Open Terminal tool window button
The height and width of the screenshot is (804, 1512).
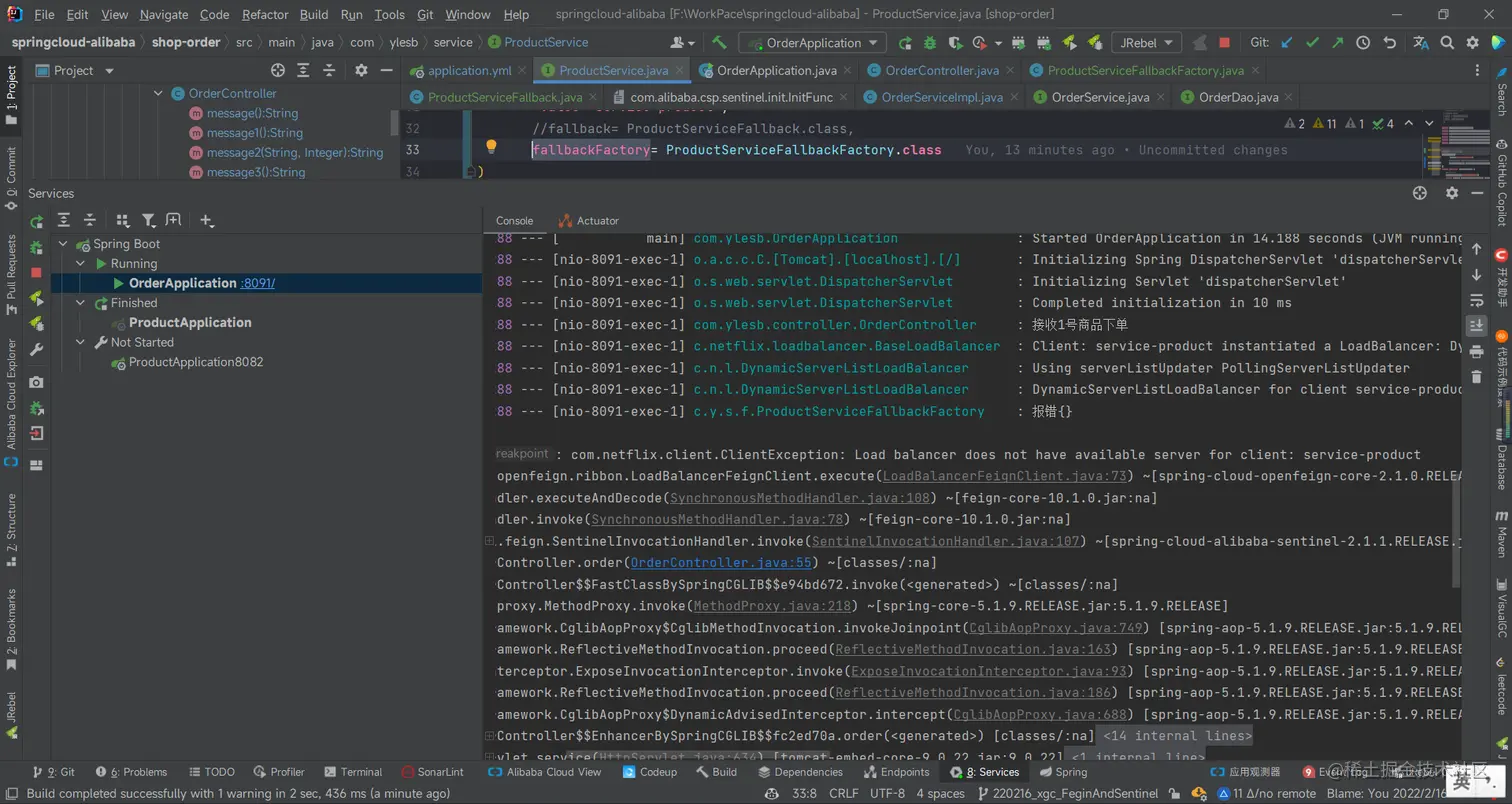pos(352,772)
